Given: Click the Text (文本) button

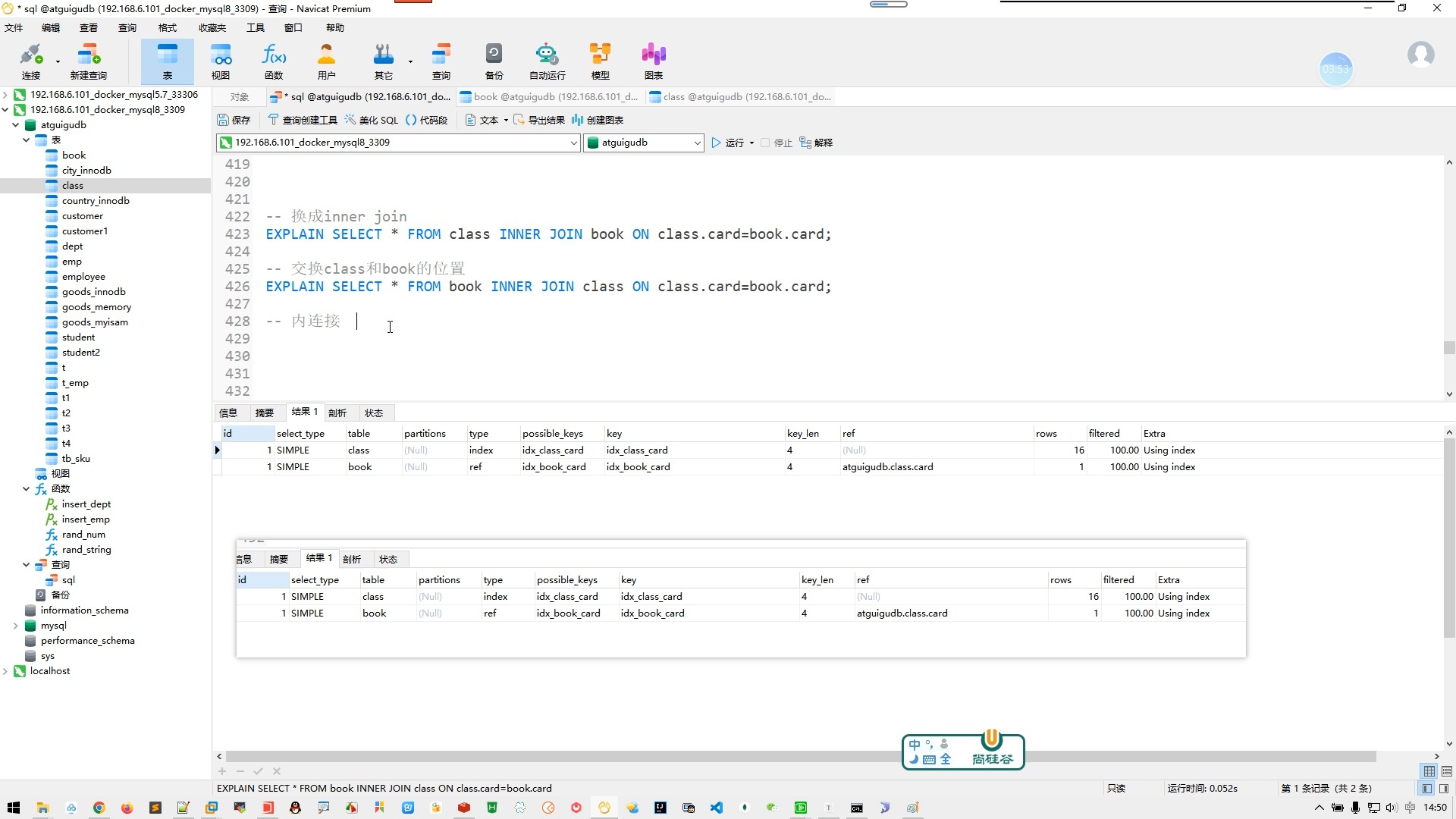Looking at the screenshot, I should 482,120.
